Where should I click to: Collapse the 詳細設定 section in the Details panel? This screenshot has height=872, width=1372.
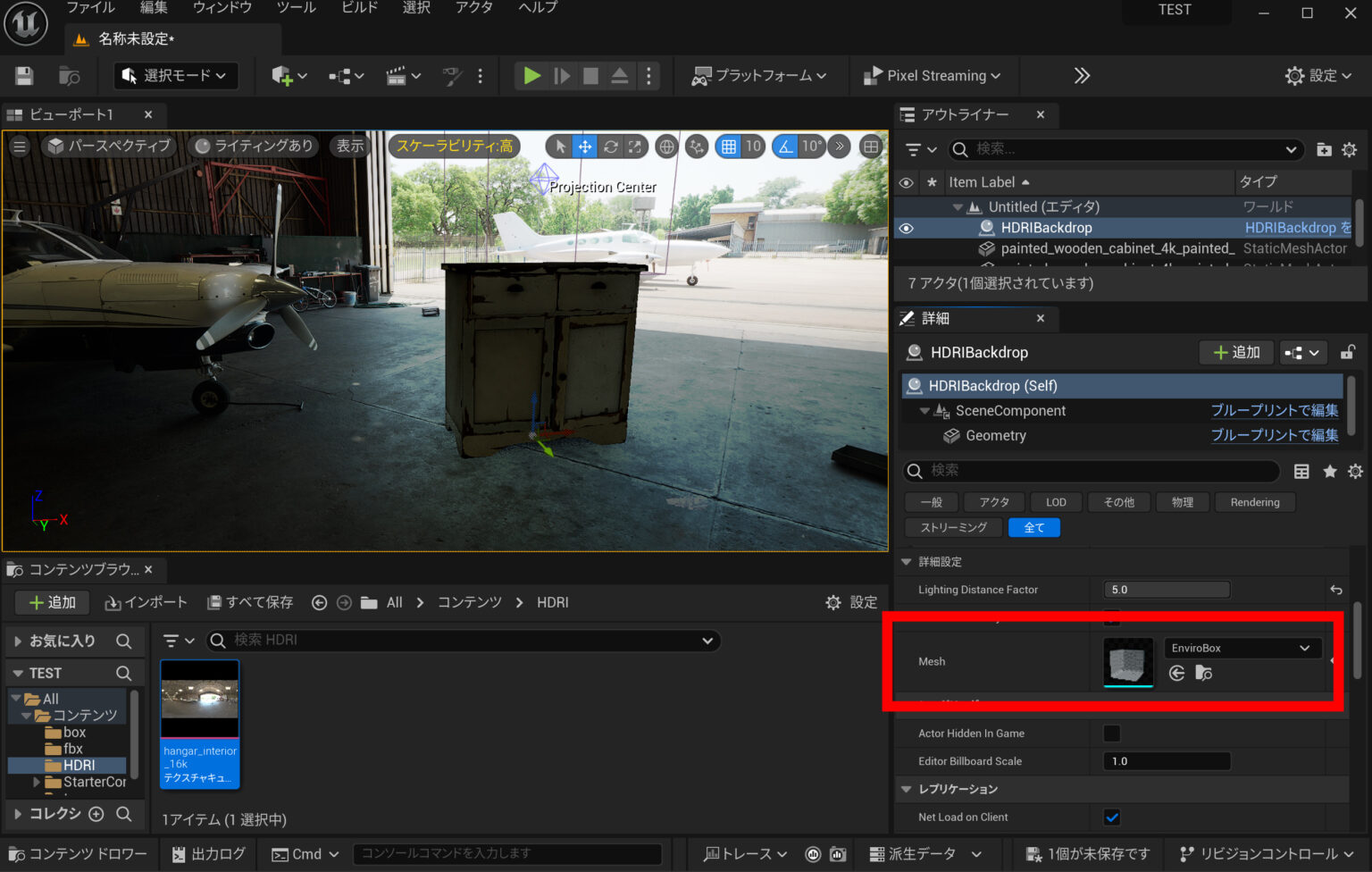[906, 561]
